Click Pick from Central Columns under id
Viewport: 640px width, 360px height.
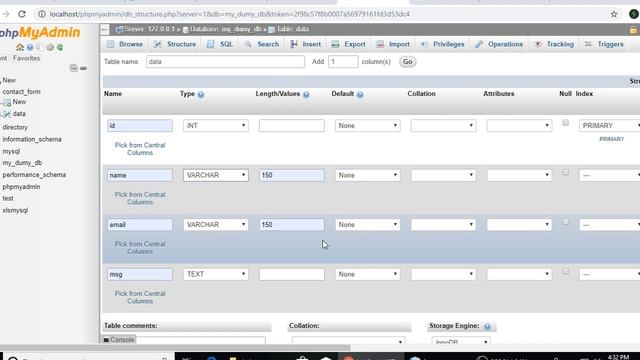click(140, 149)
